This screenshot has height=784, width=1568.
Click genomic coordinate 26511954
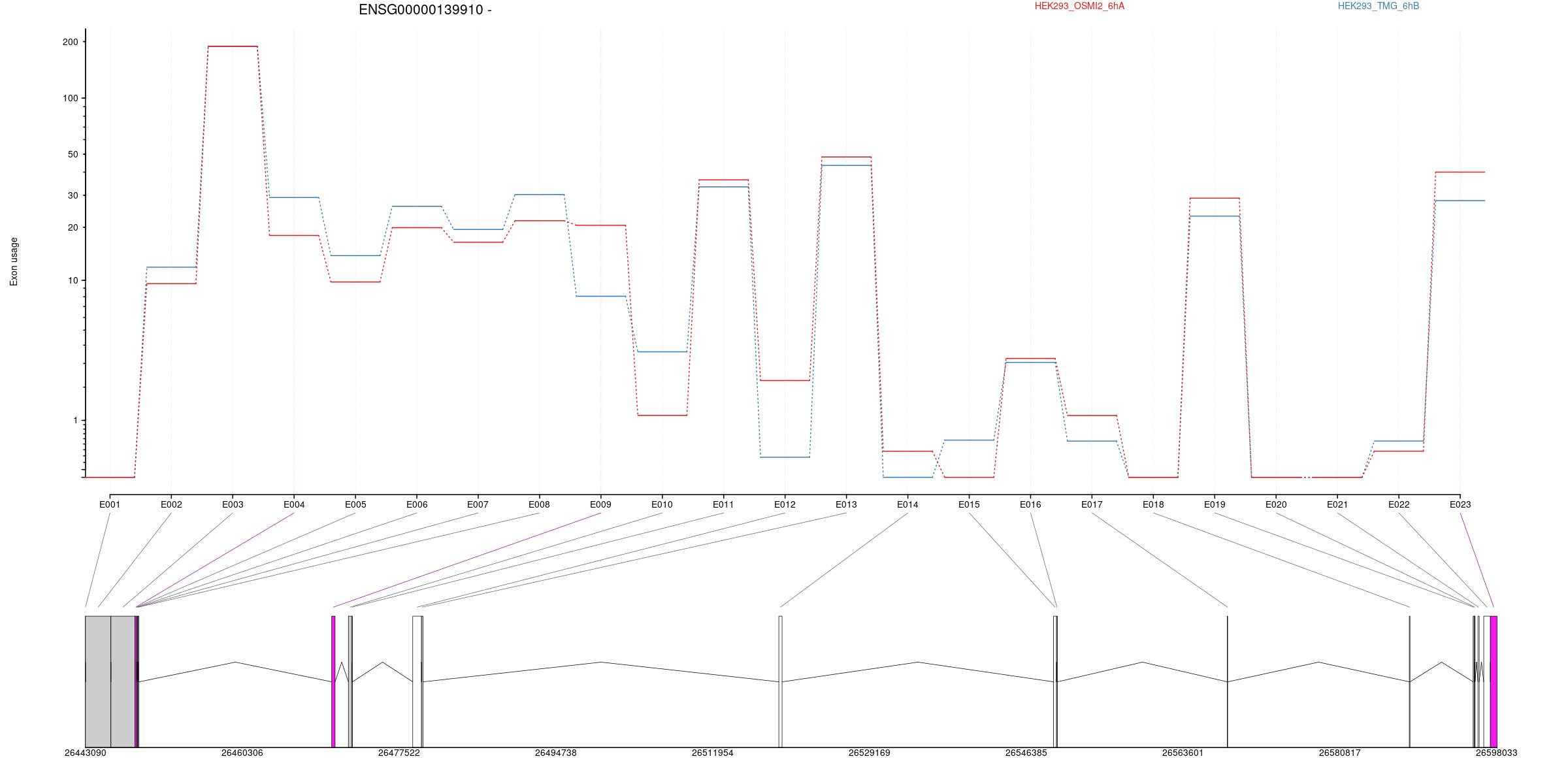[712, 753]
